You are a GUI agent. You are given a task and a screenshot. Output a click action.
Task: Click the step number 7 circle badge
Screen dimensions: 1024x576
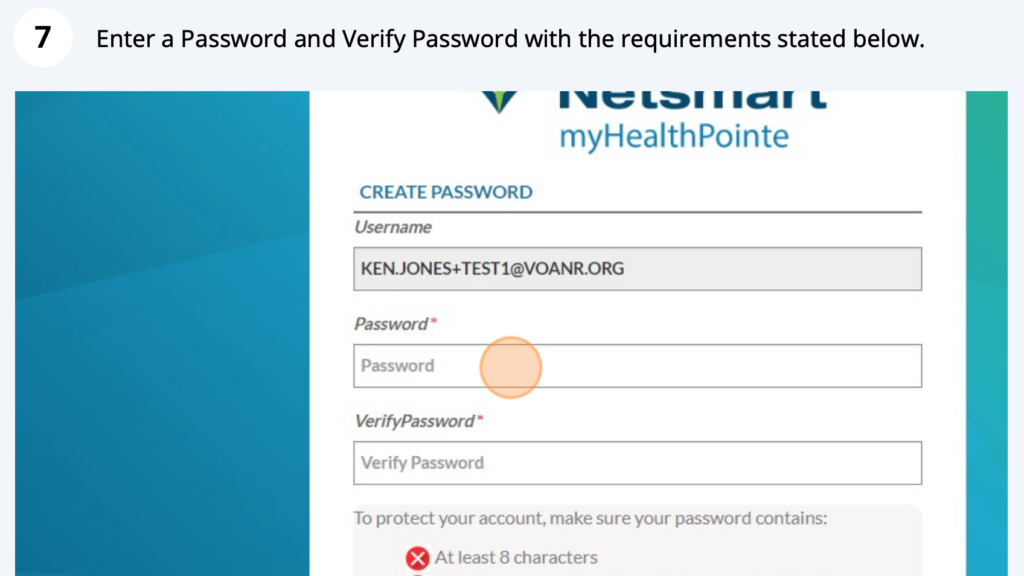42,38
